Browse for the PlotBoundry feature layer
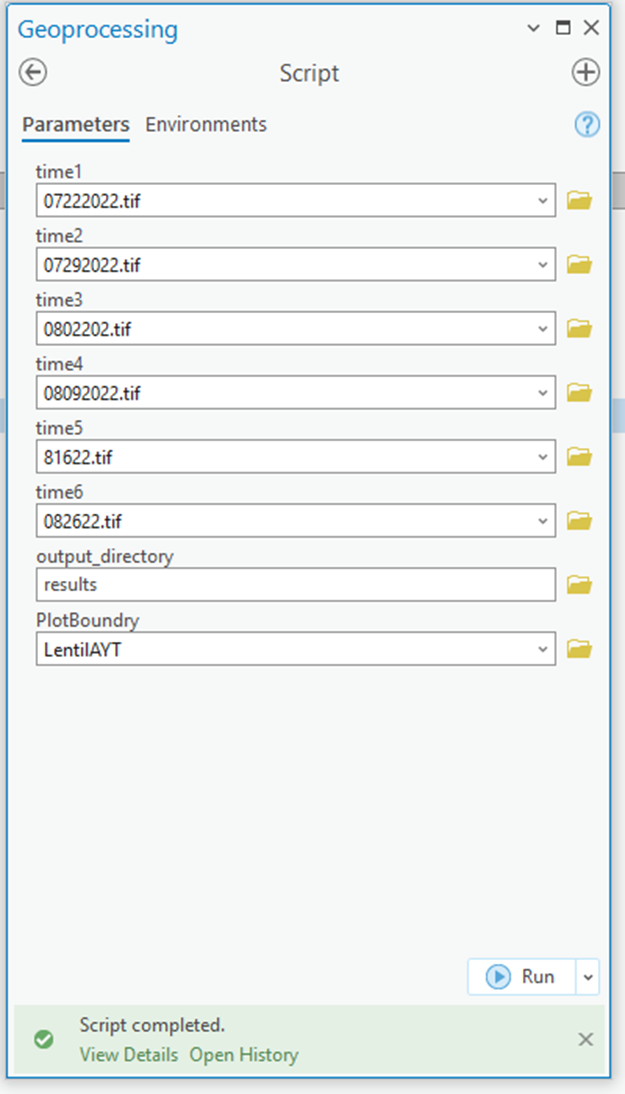The image size is (625, 1094). click(x=581, y=648)
